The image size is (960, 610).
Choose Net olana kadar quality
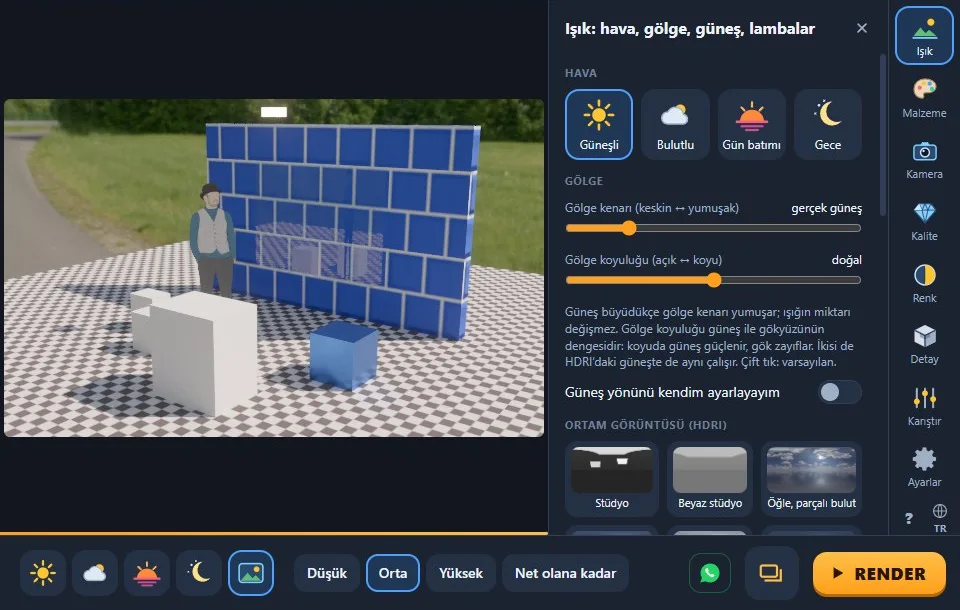coord(565,573)
